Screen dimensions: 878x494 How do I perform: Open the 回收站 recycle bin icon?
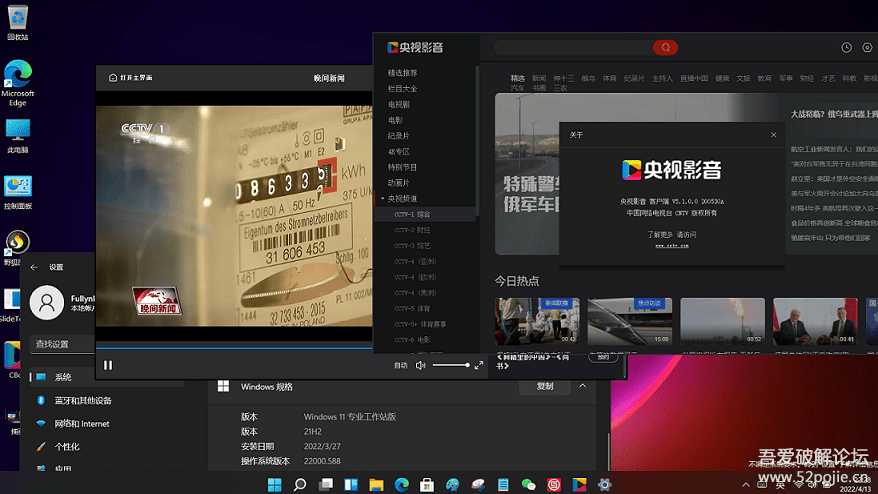coord(17,22)
